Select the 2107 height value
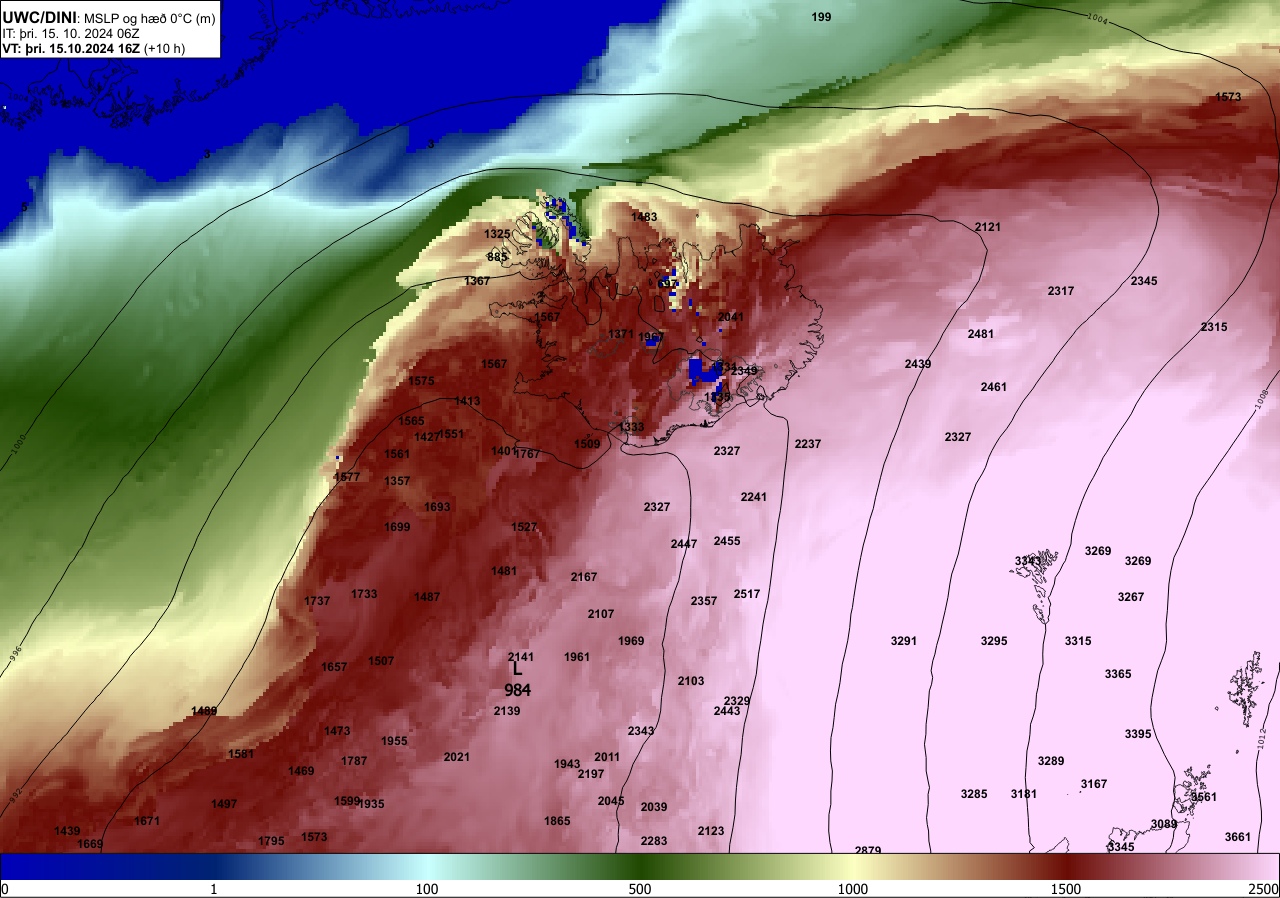The height and width of the screenshot is (898, 1280). tap(601, 614)
